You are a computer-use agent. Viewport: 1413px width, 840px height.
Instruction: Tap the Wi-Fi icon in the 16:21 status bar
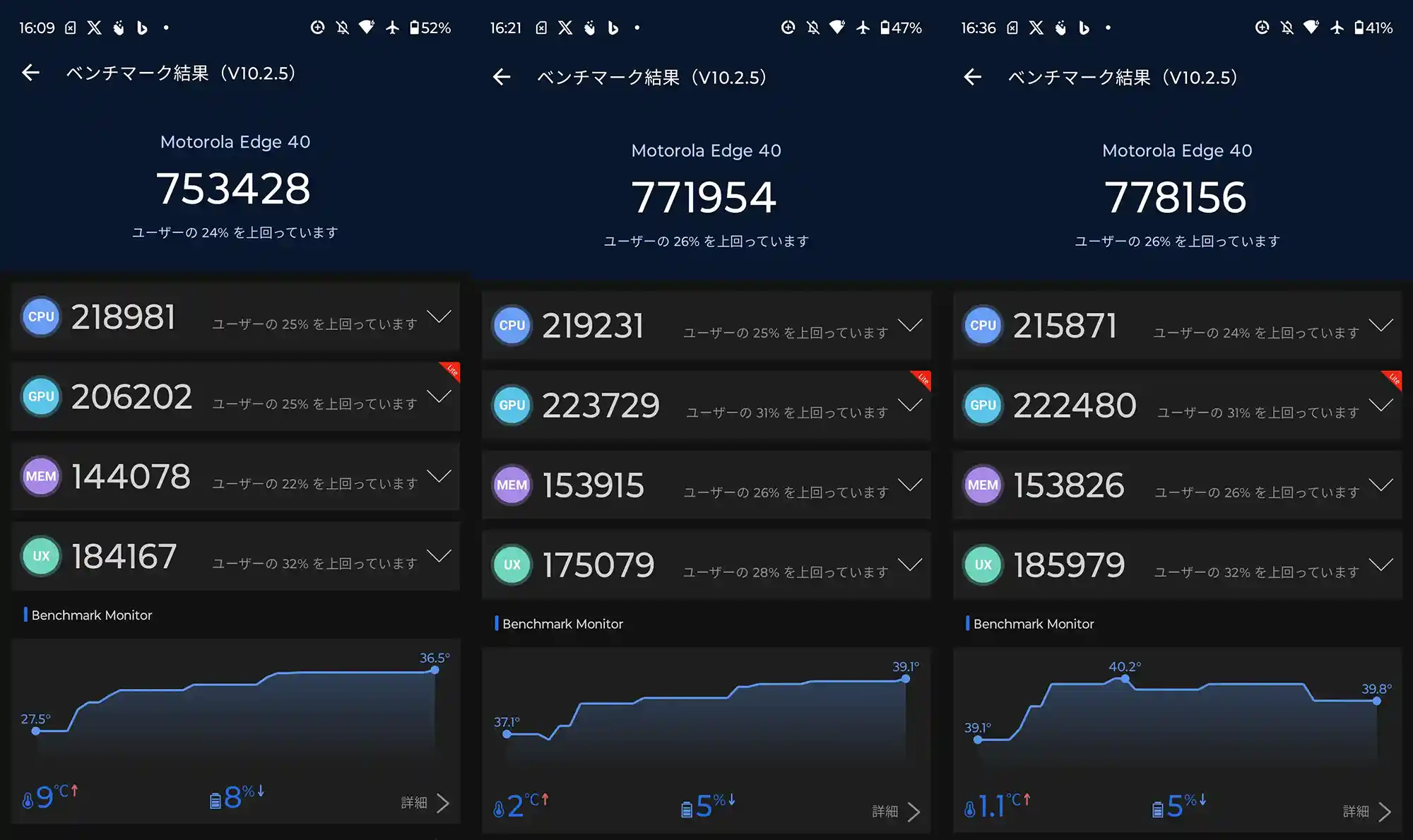point(837,28)
